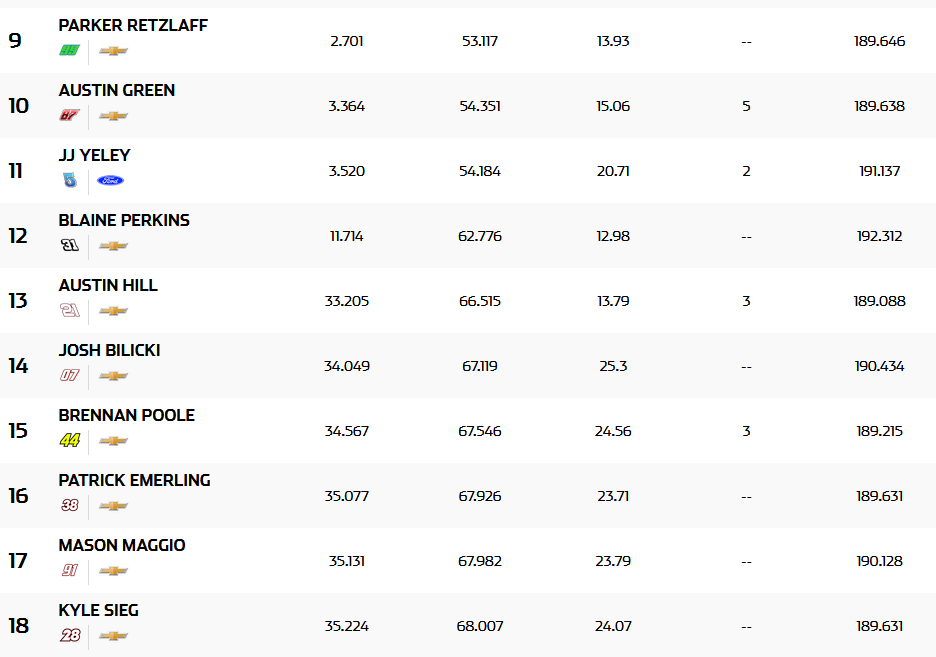Open the JJ Yeley driver name
Image resolution: width=936 pixels, height=657 pixels.
[x=94, y=155]
